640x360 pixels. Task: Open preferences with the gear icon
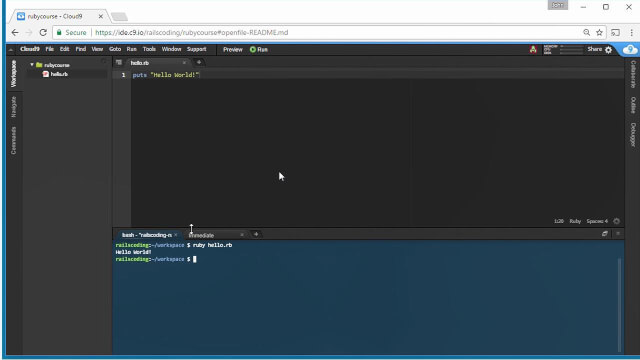(609, 50)
